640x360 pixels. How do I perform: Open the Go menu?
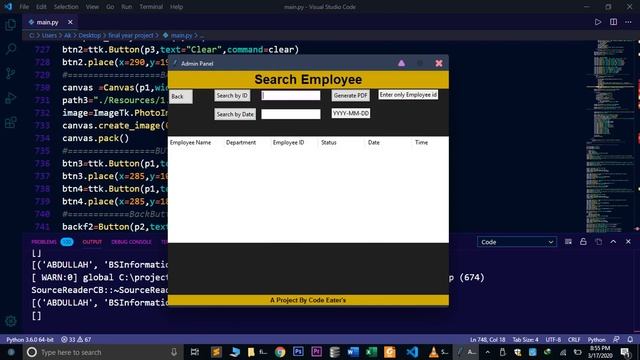[110, 7]
